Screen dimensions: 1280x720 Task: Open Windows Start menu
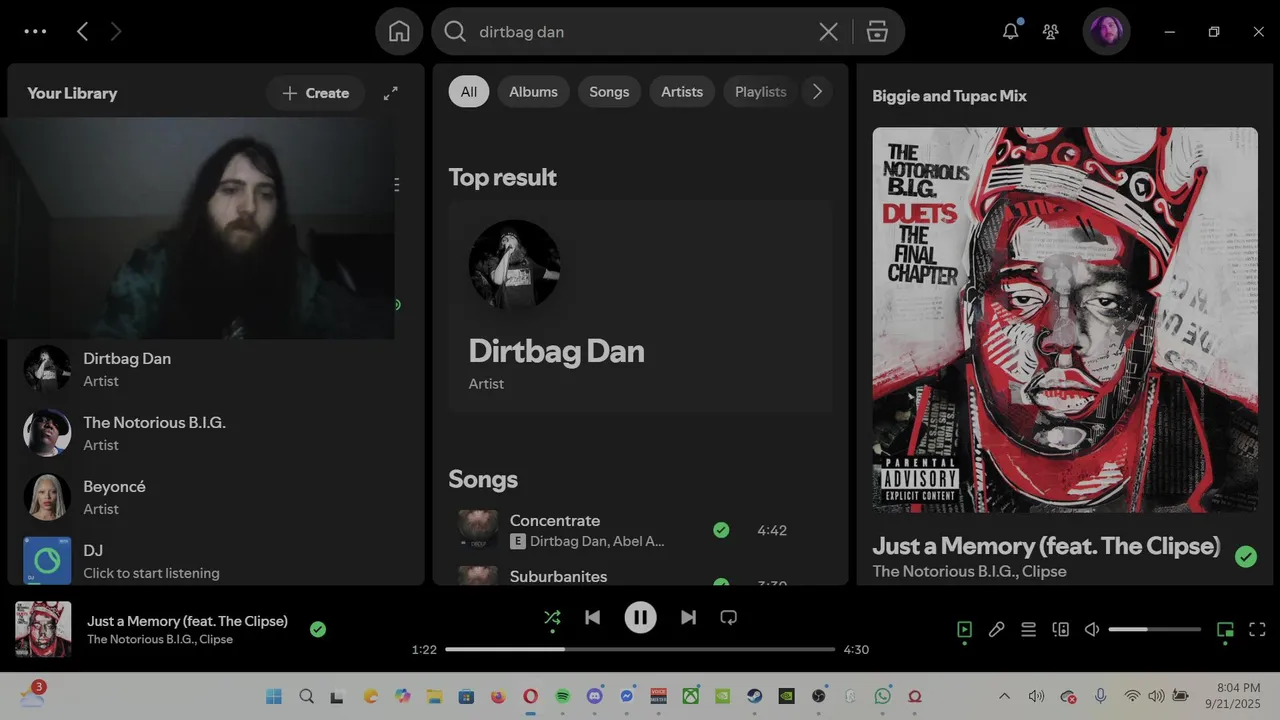[x=273, y=696]
